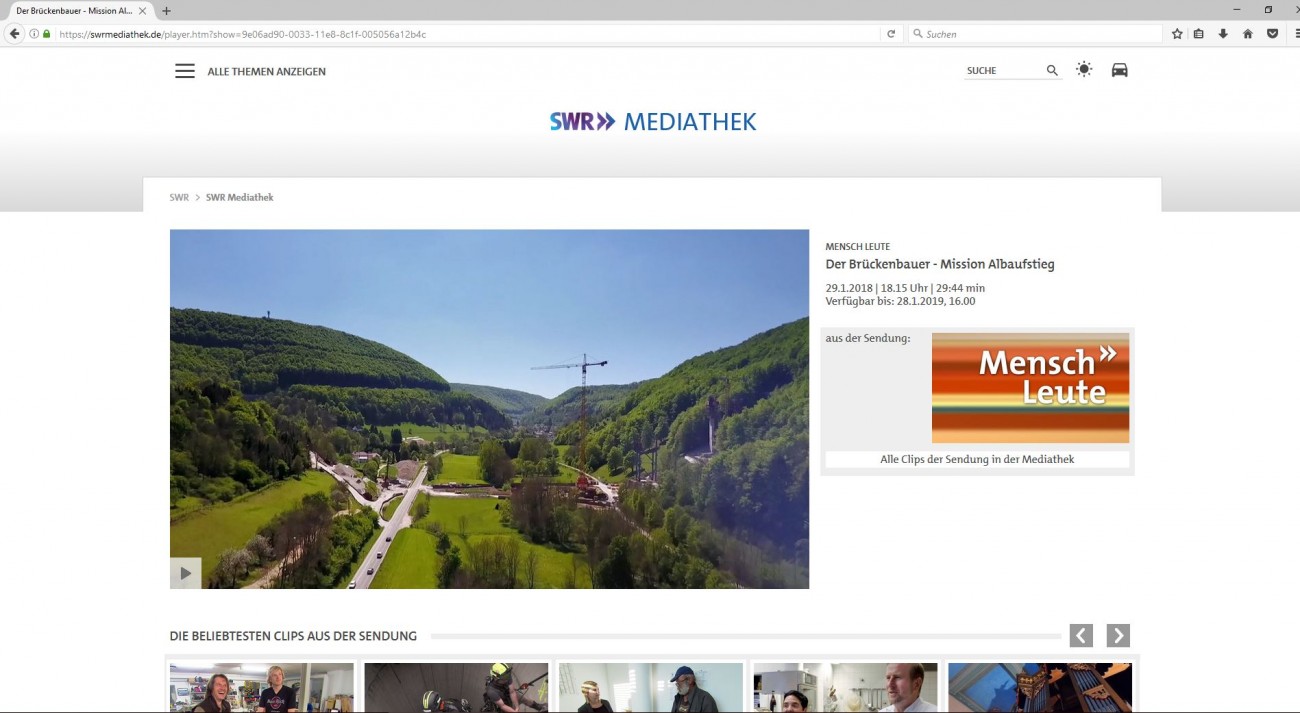Show next popular clips with right arrow

(1118, 636)
